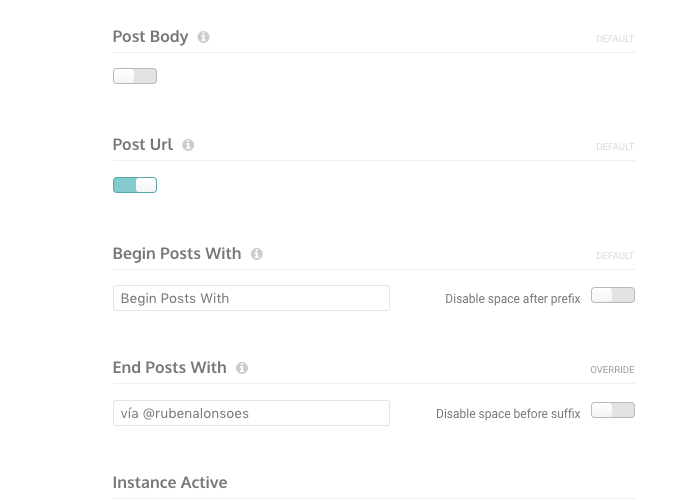Toggle Disable space before suffix switch

click(613, 410)
